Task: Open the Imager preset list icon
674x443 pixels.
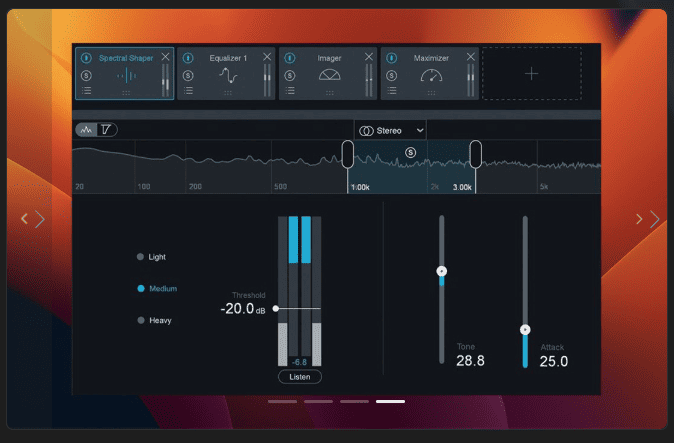Action: [290, 90]
